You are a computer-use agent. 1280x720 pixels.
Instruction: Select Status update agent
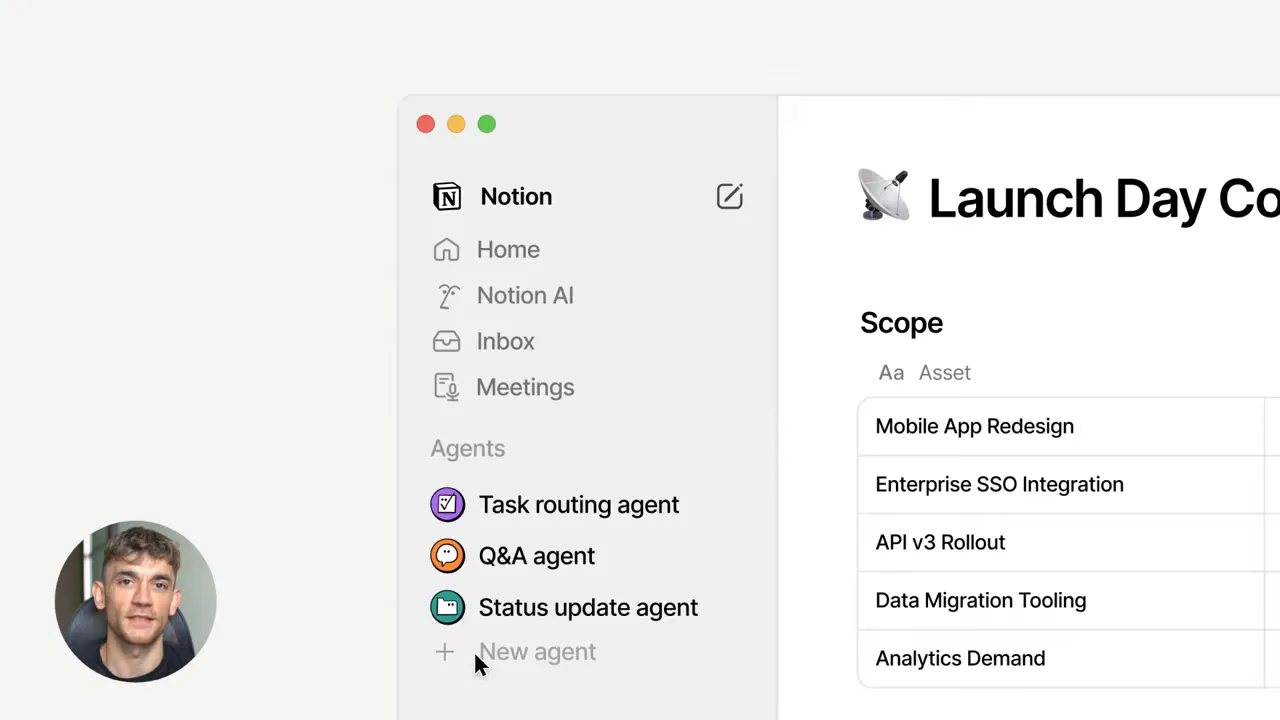point(588,607)
